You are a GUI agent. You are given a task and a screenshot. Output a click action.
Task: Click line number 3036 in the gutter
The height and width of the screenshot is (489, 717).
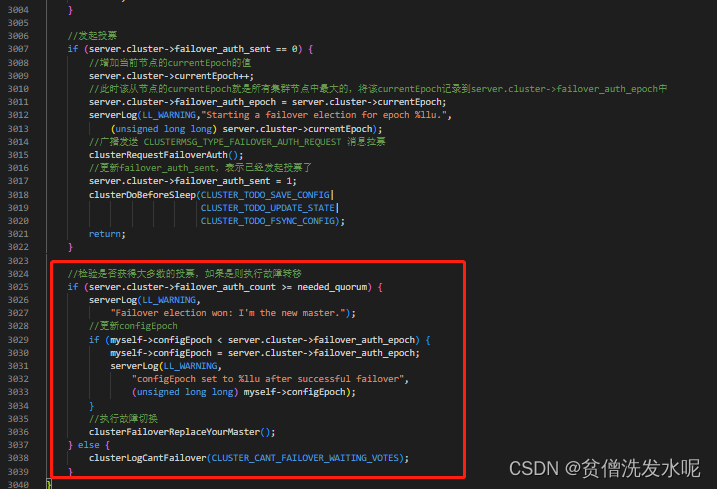[x=18, y=432]
